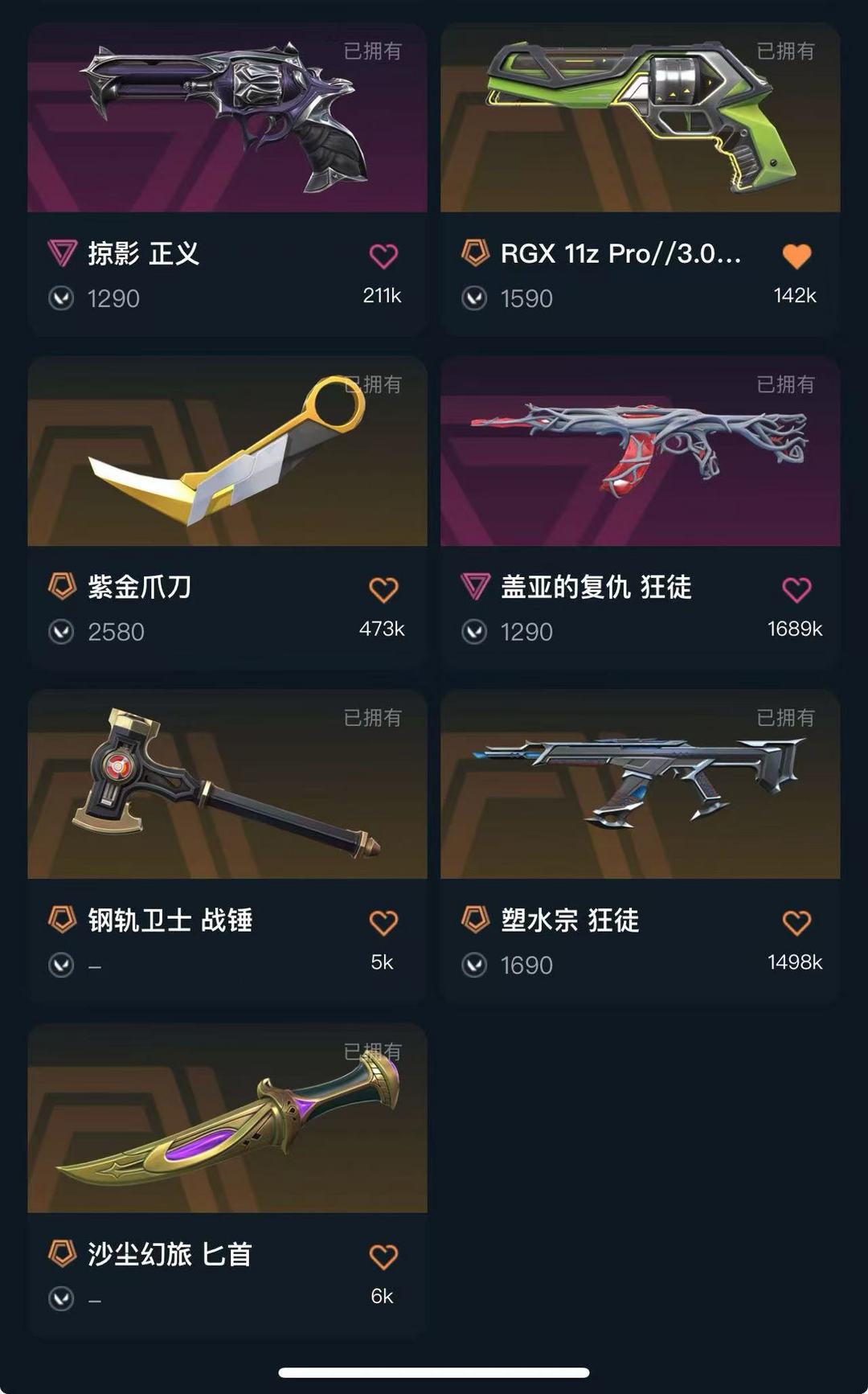Click the tier icon beside 掠影 正义
The image size is (868, 1394).
point(62,253)
